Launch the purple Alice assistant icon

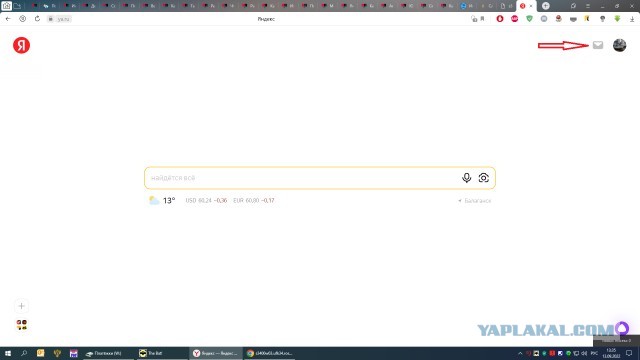(622, 328)
